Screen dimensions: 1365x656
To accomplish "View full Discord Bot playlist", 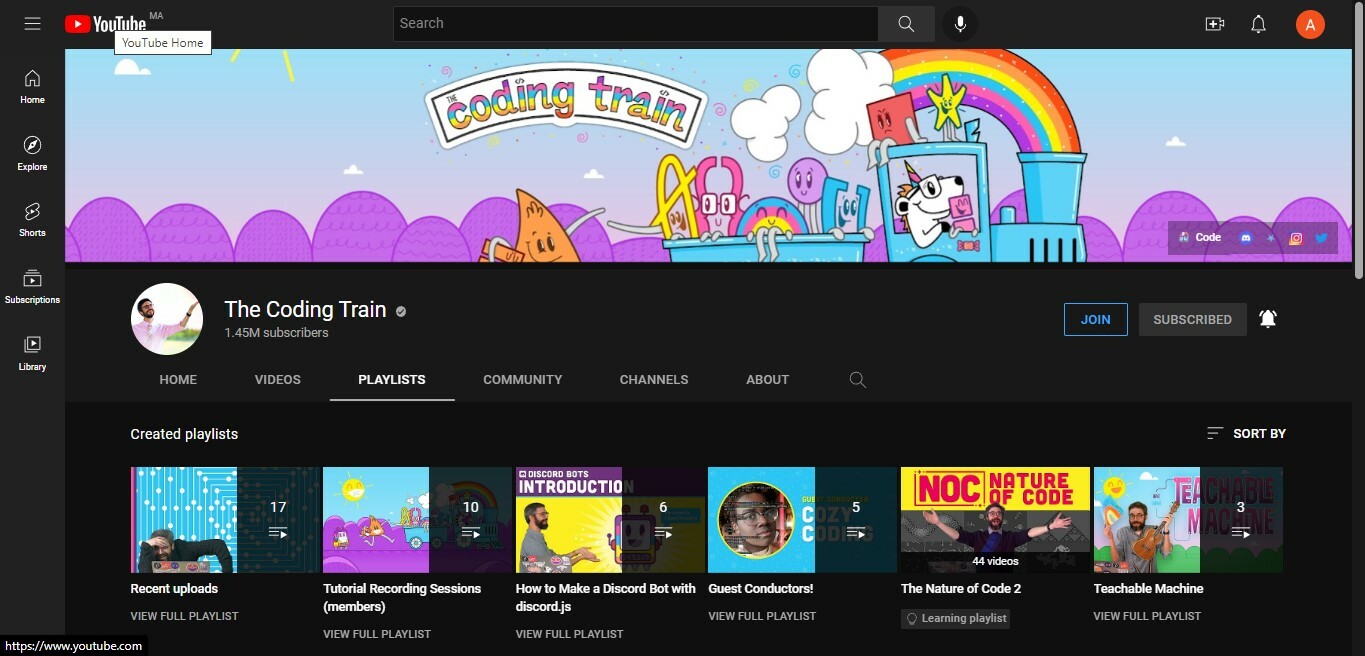I will point(569,634).
